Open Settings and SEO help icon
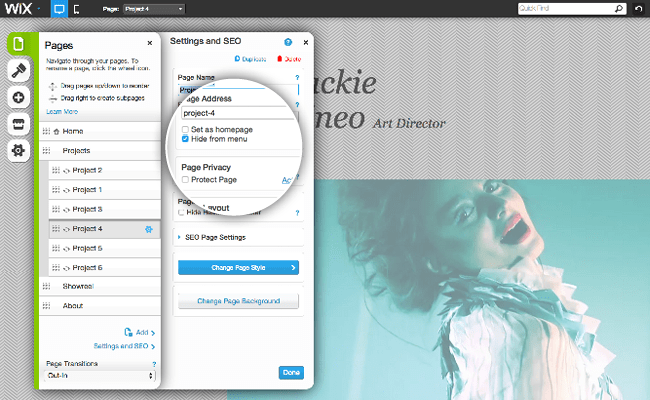 (x=288, y=42)
